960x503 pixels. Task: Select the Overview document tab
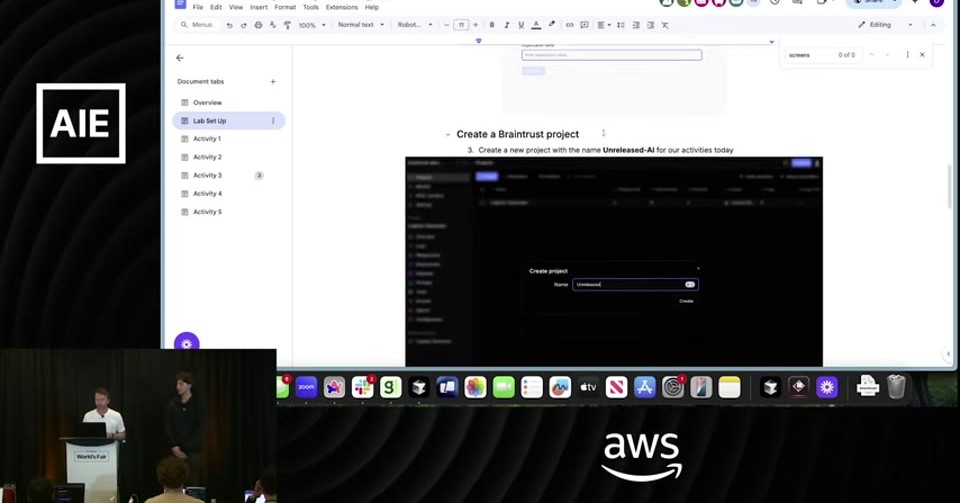pos(207,103)
